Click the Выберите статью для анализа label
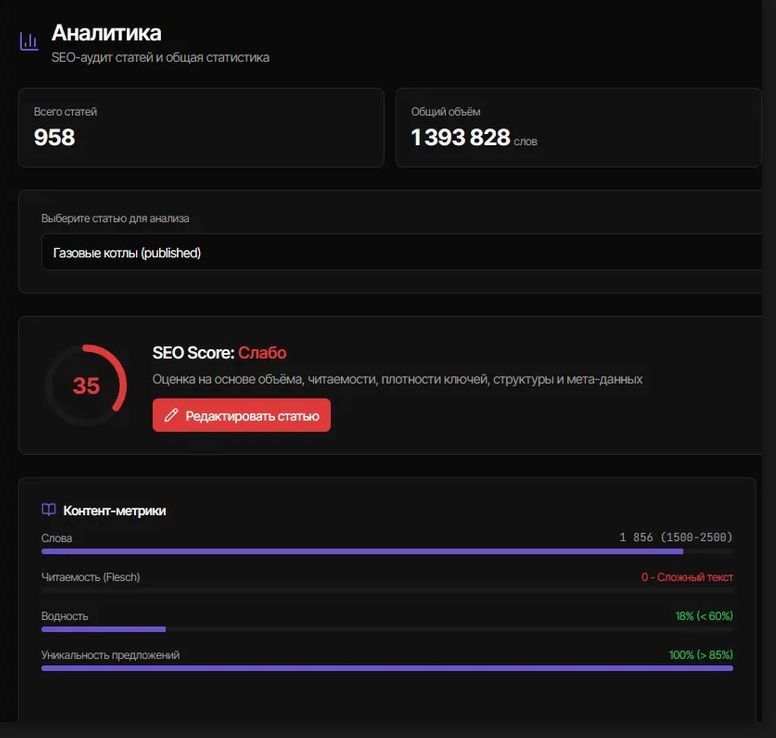Screen dimensions: 776x738 click(x=115, y=218)
